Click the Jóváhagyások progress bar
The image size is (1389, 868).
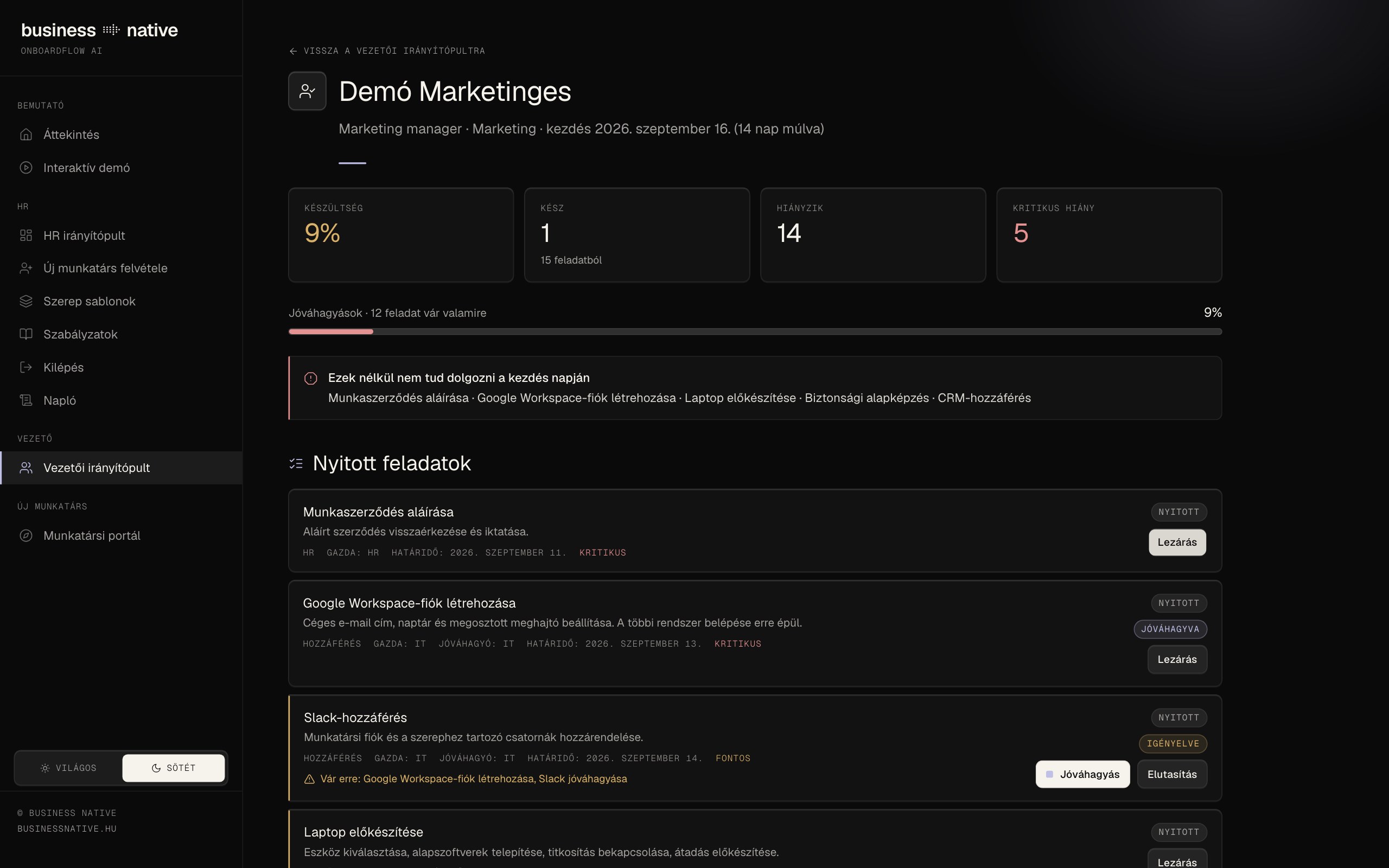tap(755, 332)
